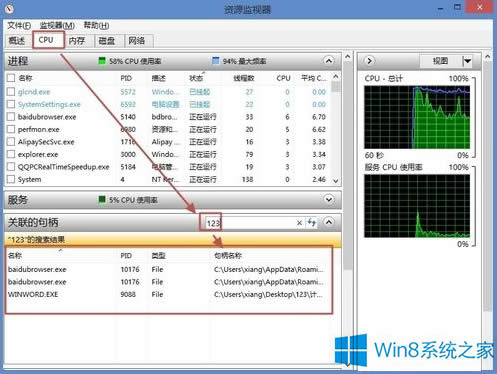This screenshot has height=374, width=497.
Task: Click the 平均 C... column header
Action: pos(313,78)
